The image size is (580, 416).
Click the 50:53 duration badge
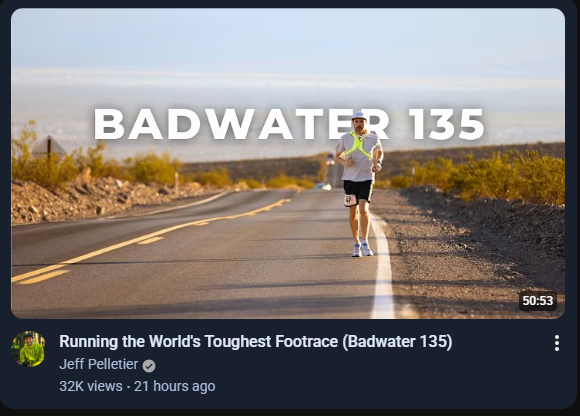pyautogui.click(x=537, y=301)
